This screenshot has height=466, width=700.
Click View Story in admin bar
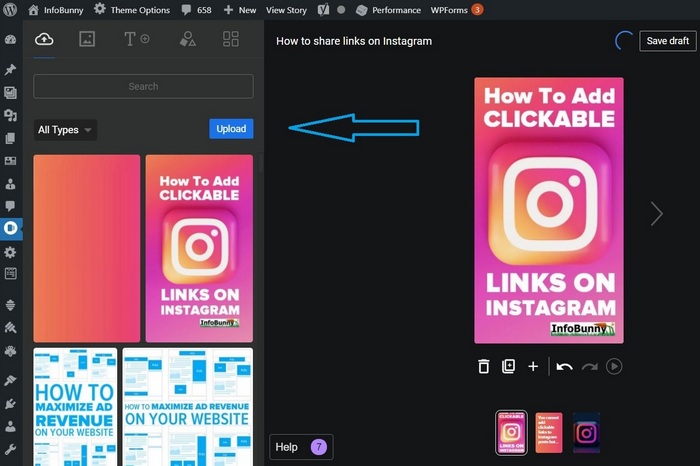(x=286, y=10)
